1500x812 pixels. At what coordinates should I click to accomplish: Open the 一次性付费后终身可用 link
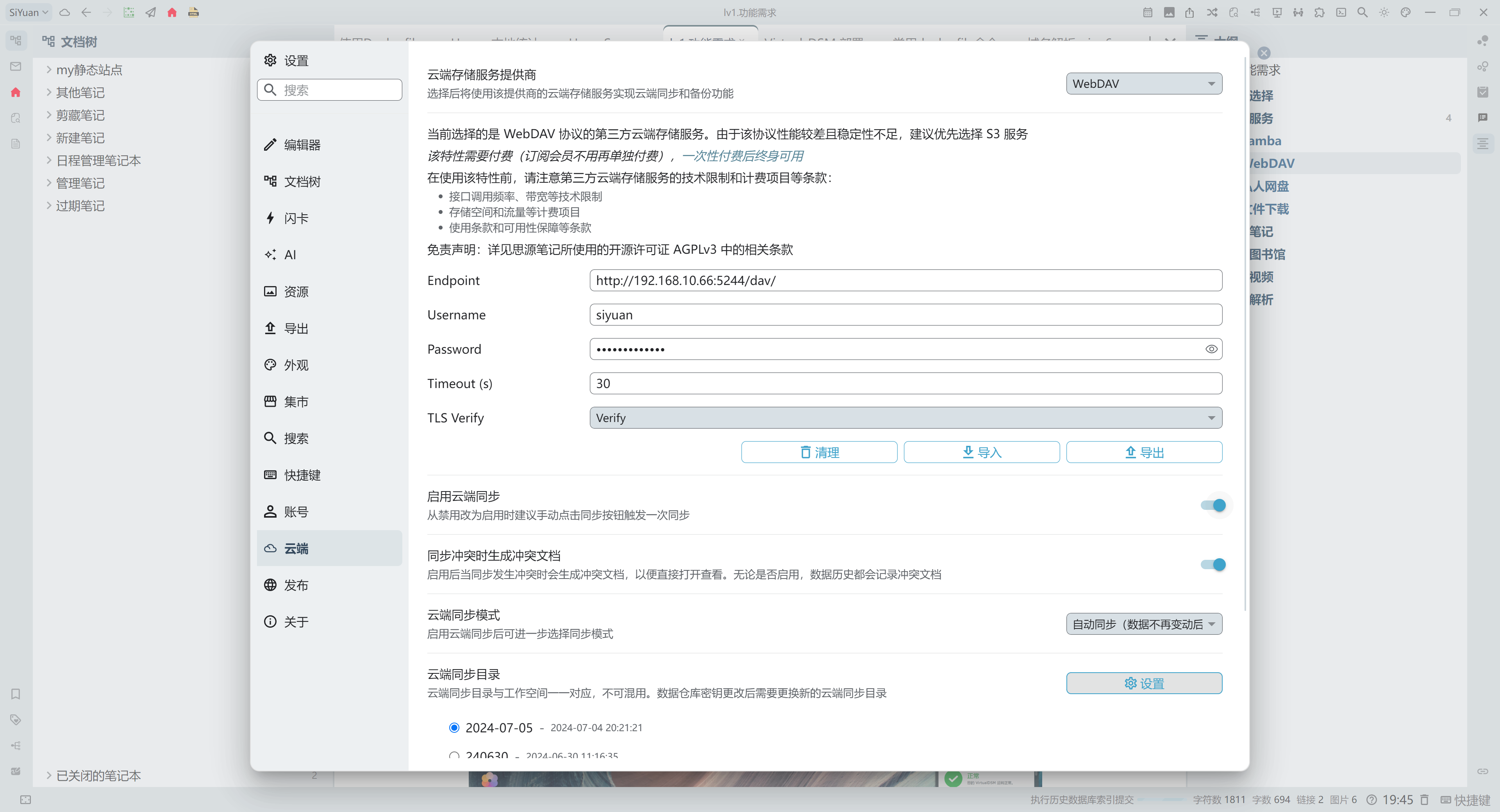pyautogui.click(x=743, y=156)
